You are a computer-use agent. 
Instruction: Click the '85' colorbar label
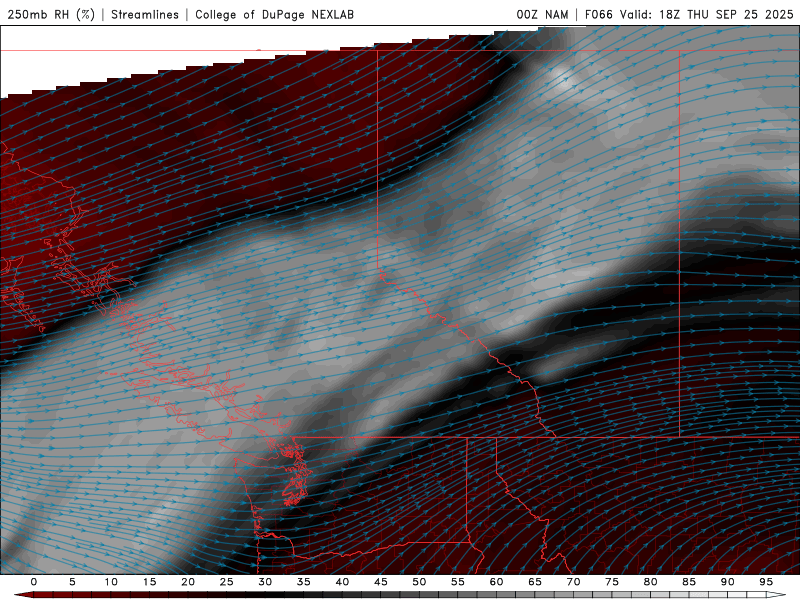(x=689, y=582)
